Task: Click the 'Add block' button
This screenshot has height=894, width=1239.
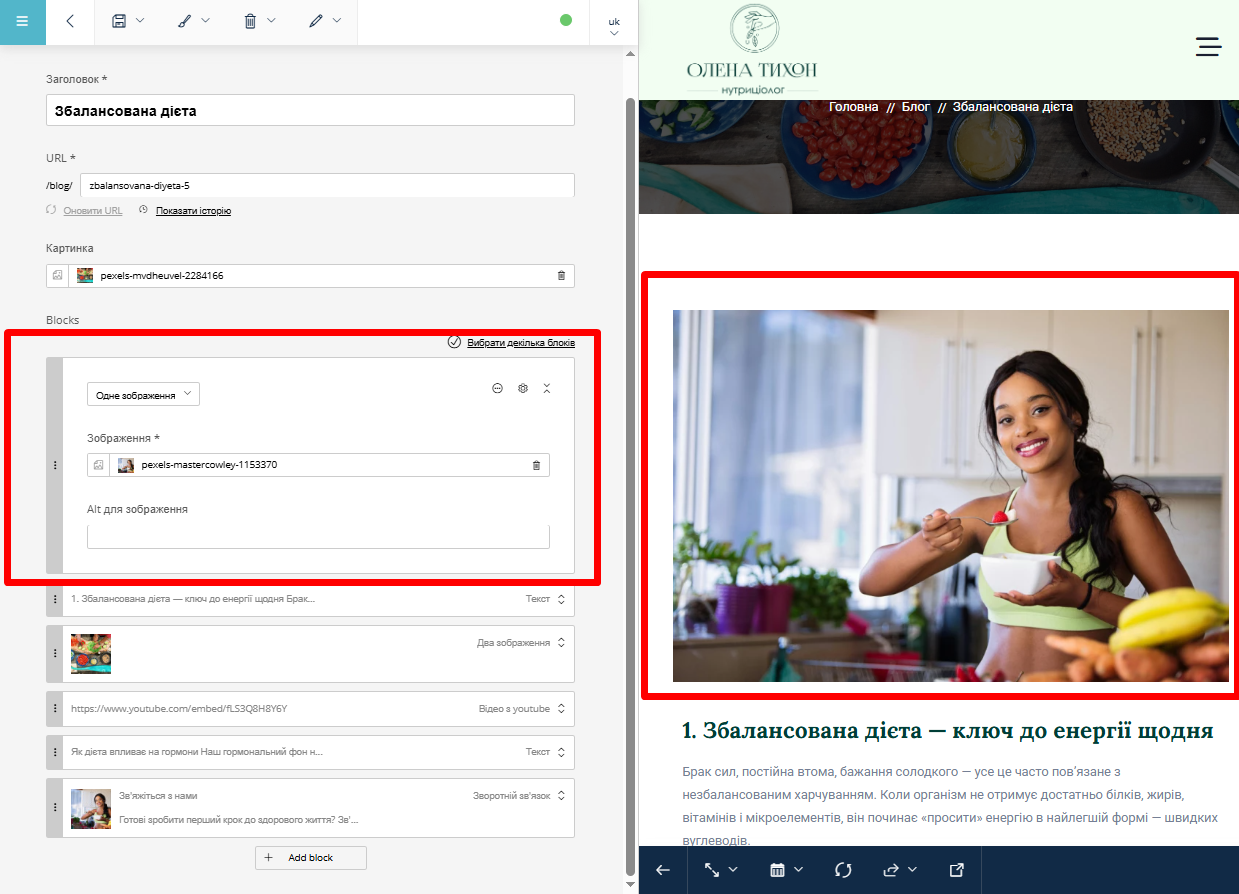Action: (310, 858)
